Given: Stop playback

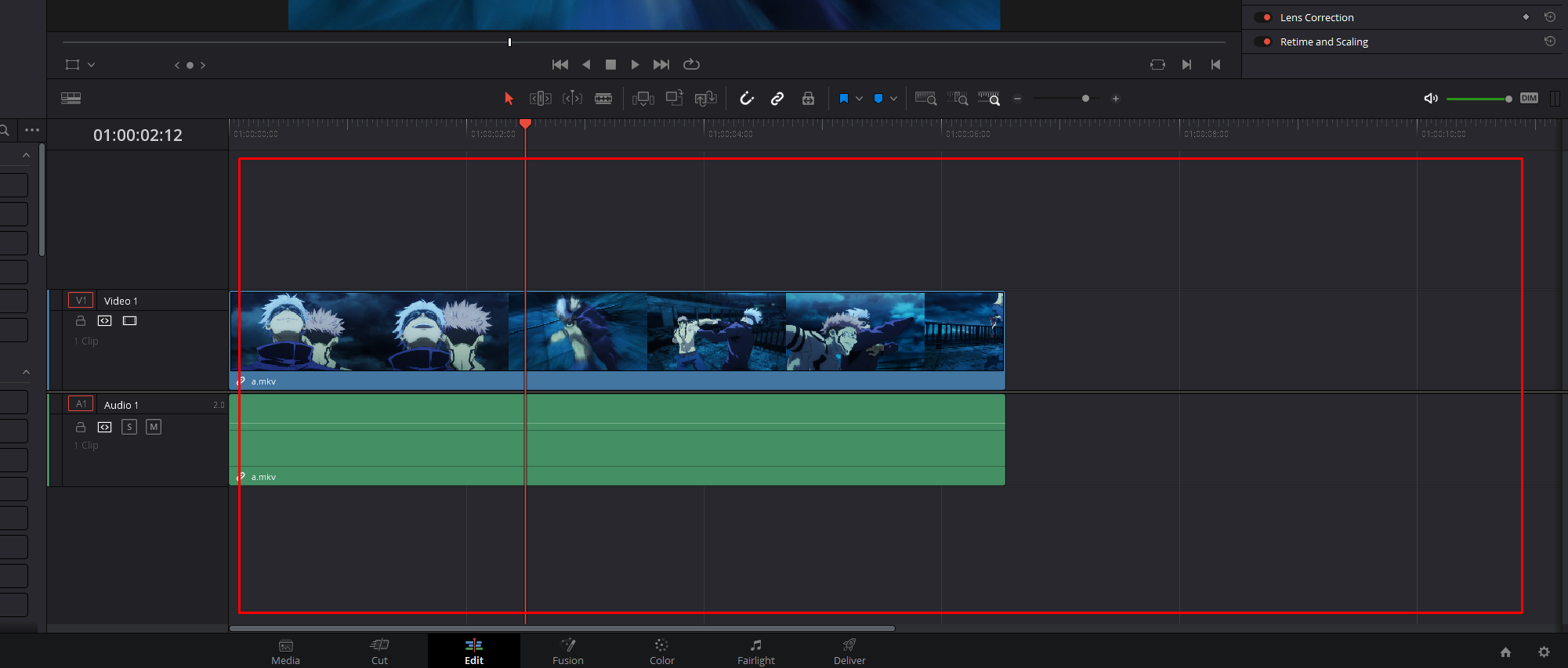Looking at the screenshot, I should click(x=611, y=65).
